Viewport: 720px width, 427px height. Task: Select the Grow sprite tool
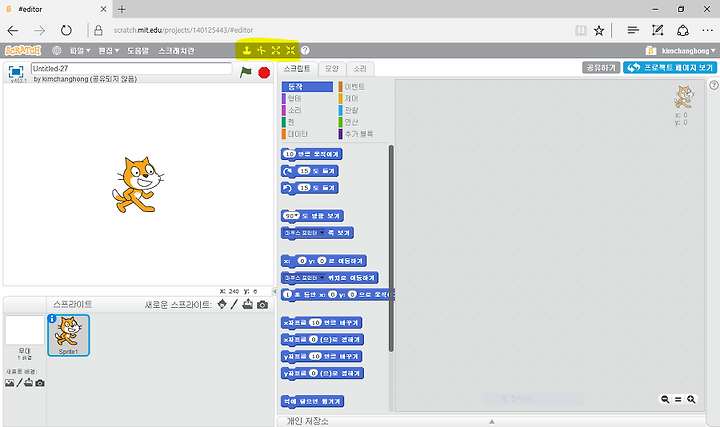276,51
